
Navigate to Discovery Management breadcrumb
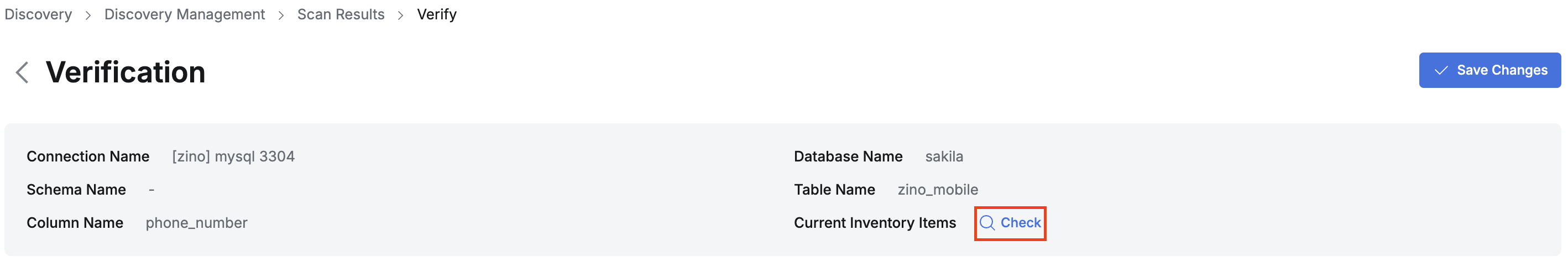point(185,14)
